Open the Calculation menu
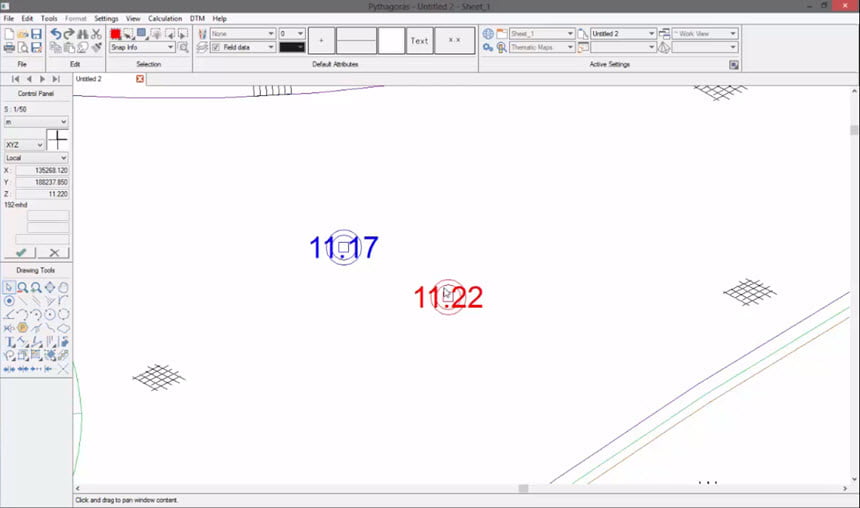860x508 pixels. [x=165, y=19]
